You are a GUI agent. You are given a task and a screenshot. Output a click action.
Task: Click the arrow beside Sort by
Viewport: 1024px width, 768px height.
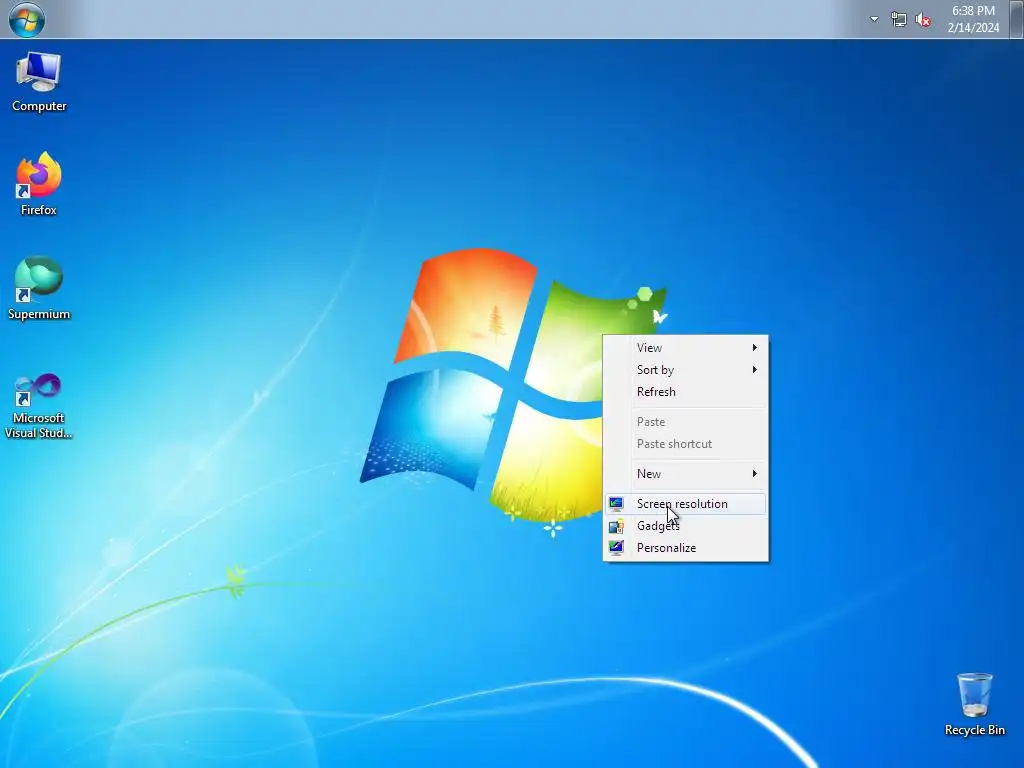click(754, 370)
